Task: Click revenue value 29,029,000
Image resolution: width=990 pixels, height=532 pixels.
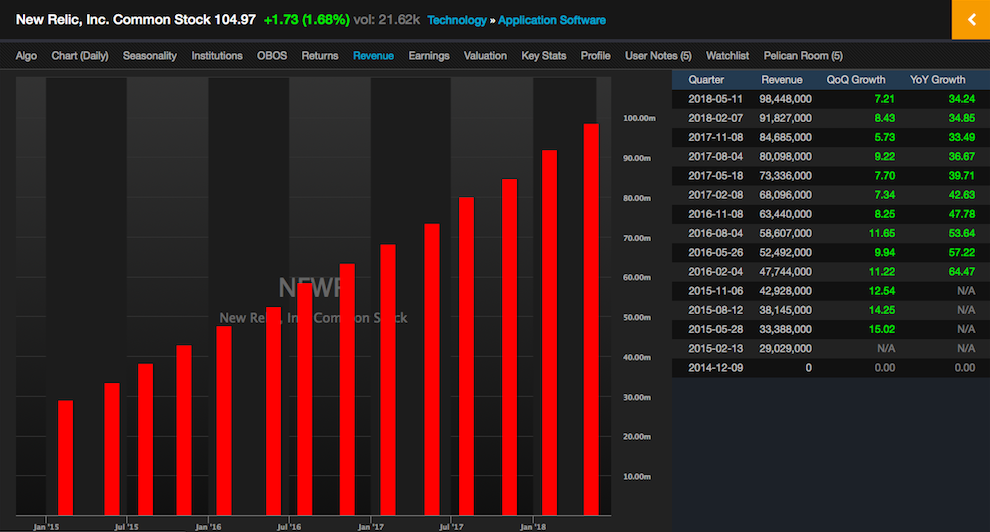Action: [x=785, y=348]
